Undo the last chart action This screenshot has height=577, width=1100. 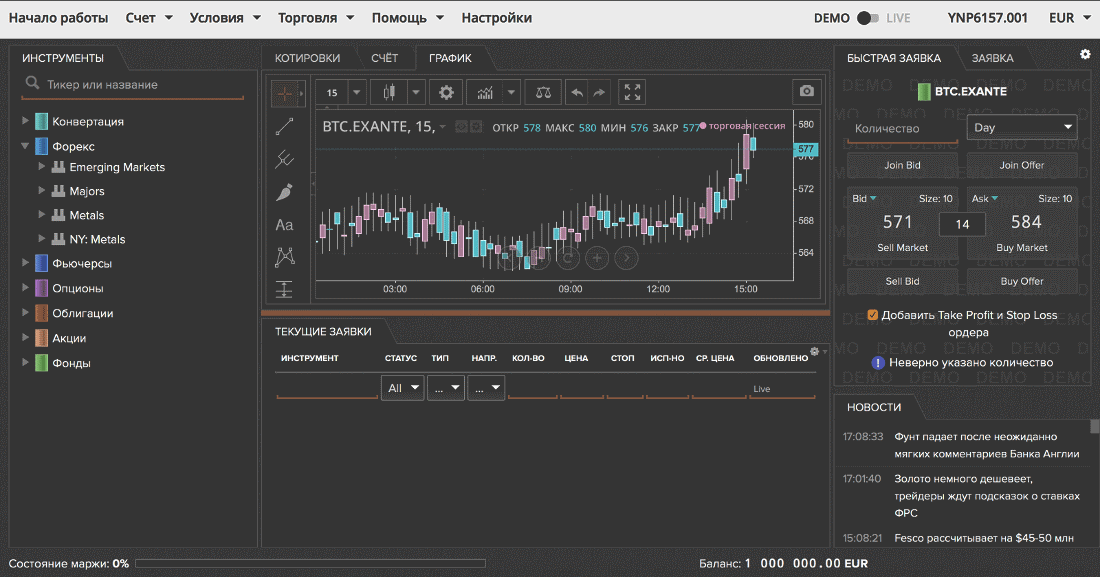coord(577,92)
